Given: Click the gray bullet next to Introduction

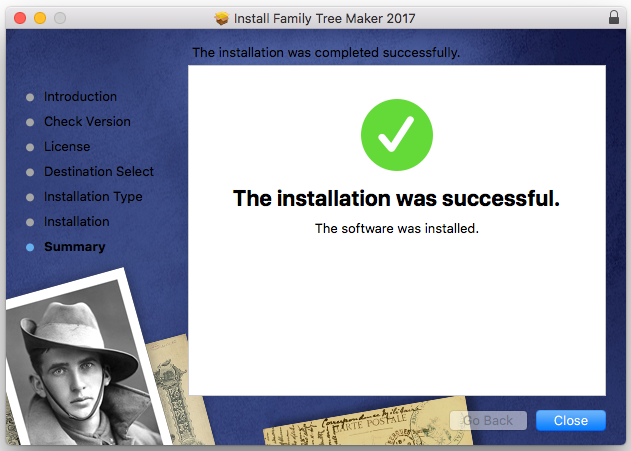Looking at the screenshot, I should (30, 97).
